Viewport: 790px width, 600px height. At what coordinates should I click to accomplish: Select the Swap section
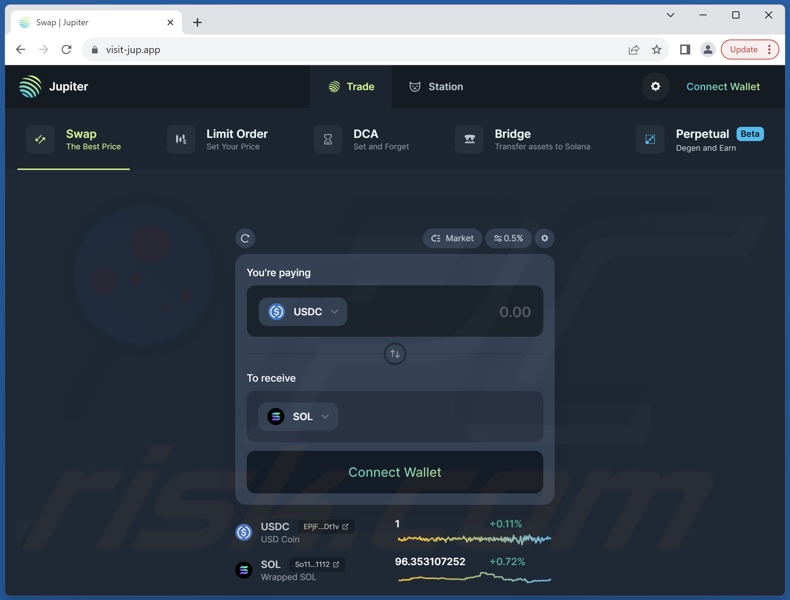click(74, 140)
